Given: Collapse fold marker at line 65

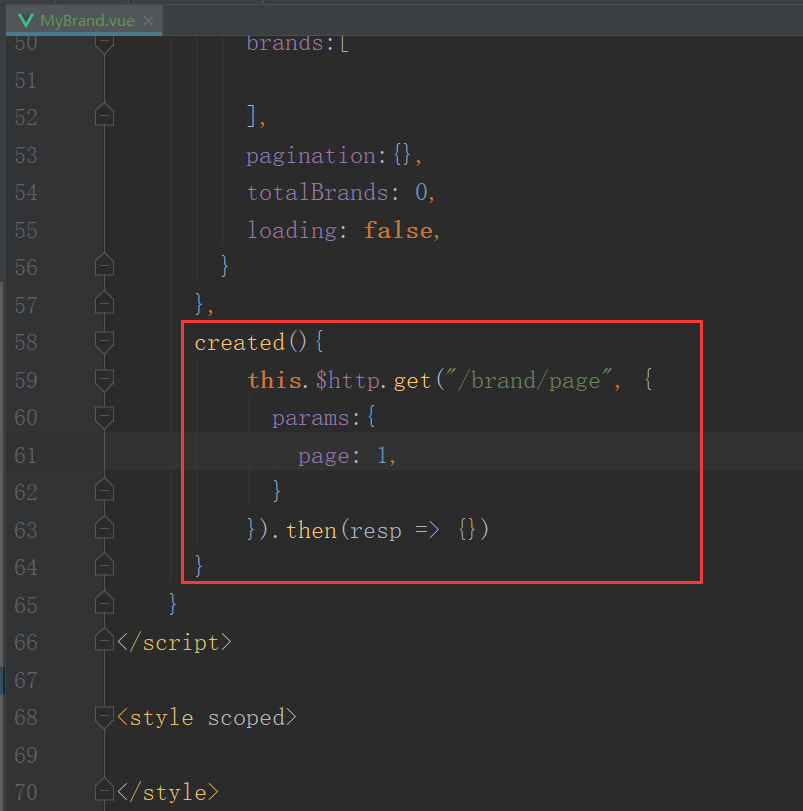Looking at the screenshot, I should [x=104, y=603].
